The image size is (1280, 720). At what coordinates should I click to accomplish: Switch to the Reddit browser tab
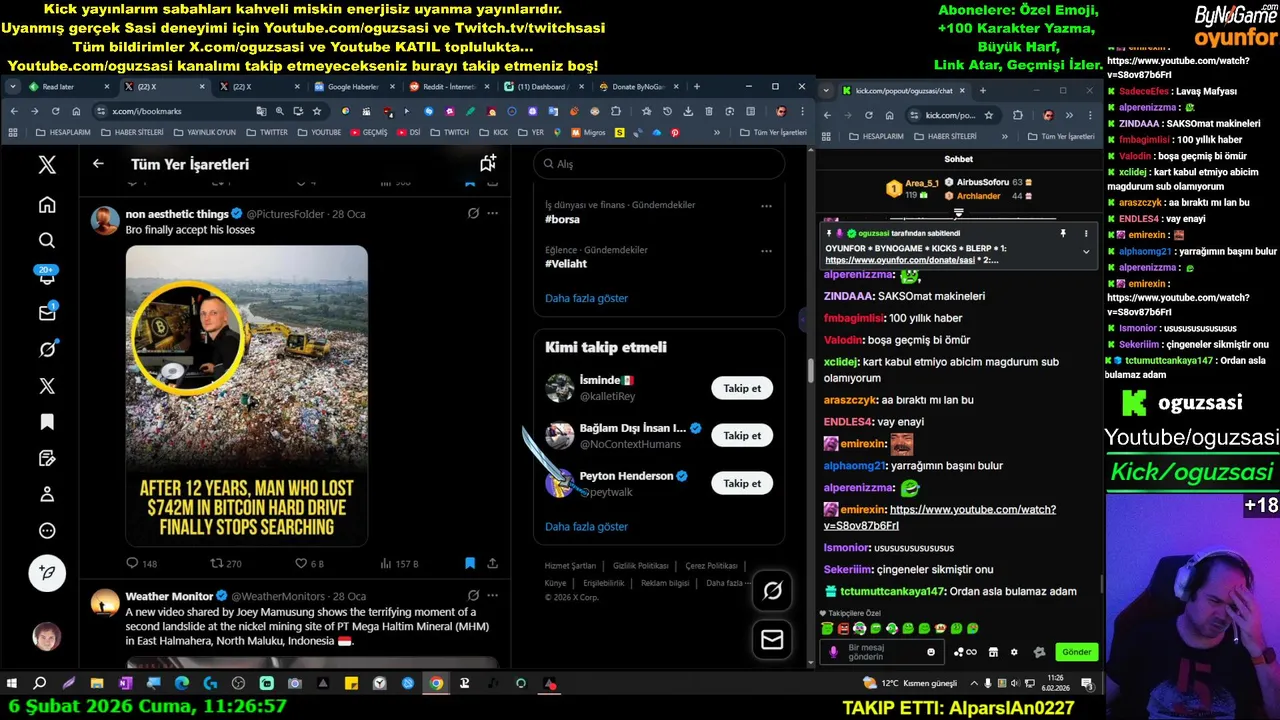pos(447,87)
